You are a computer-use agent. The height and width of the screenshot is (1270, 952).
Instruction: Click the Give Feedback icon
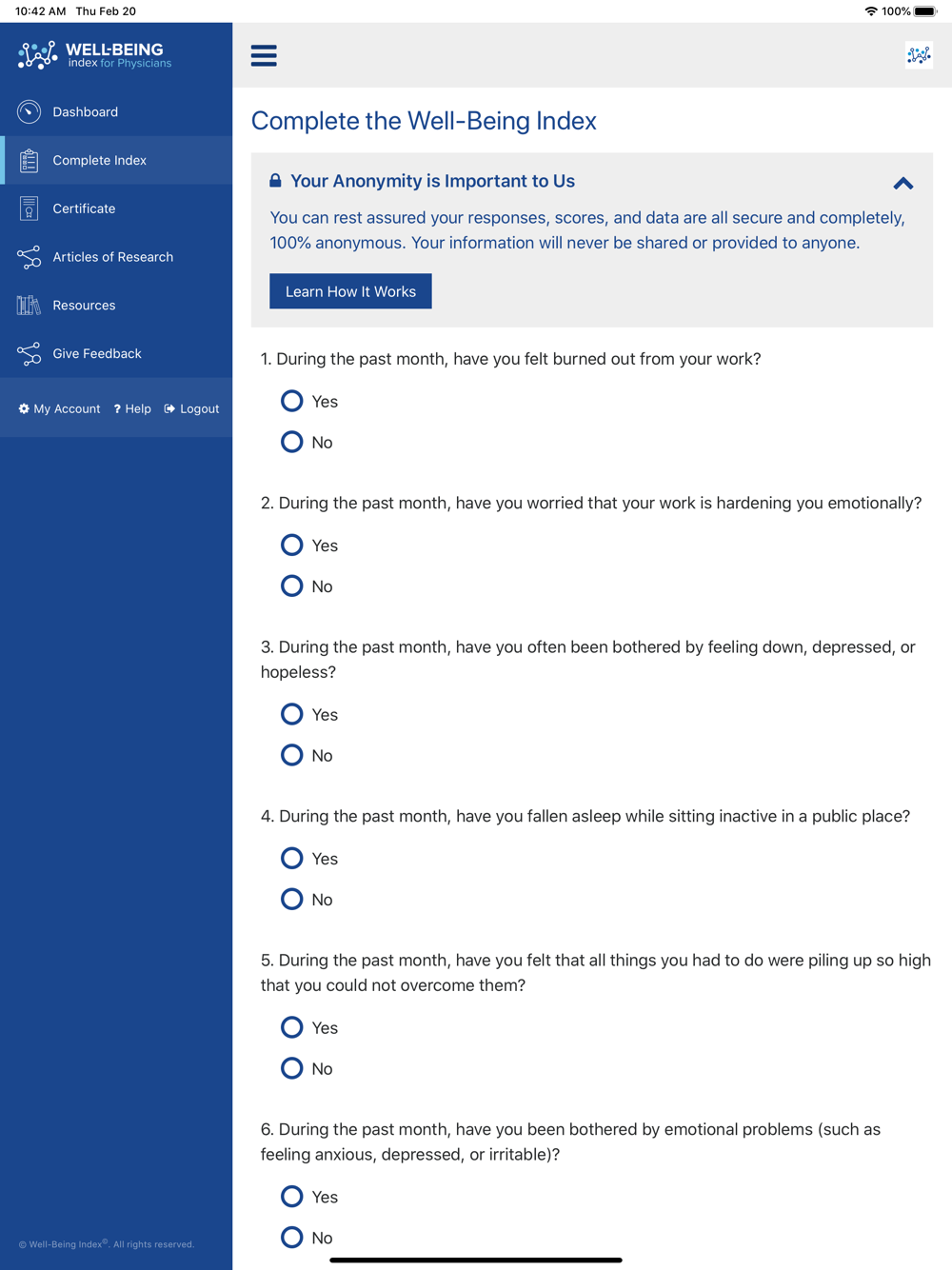coord(30,353)
